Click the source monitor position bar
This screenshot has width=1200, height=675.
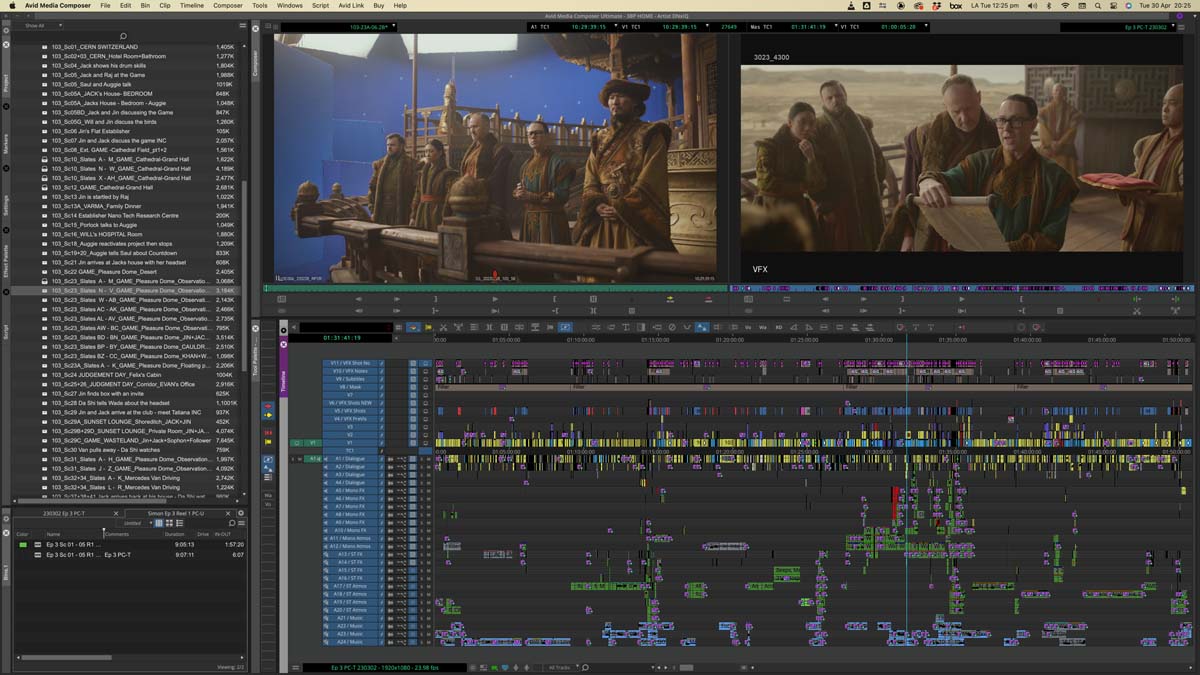[496, 288]
